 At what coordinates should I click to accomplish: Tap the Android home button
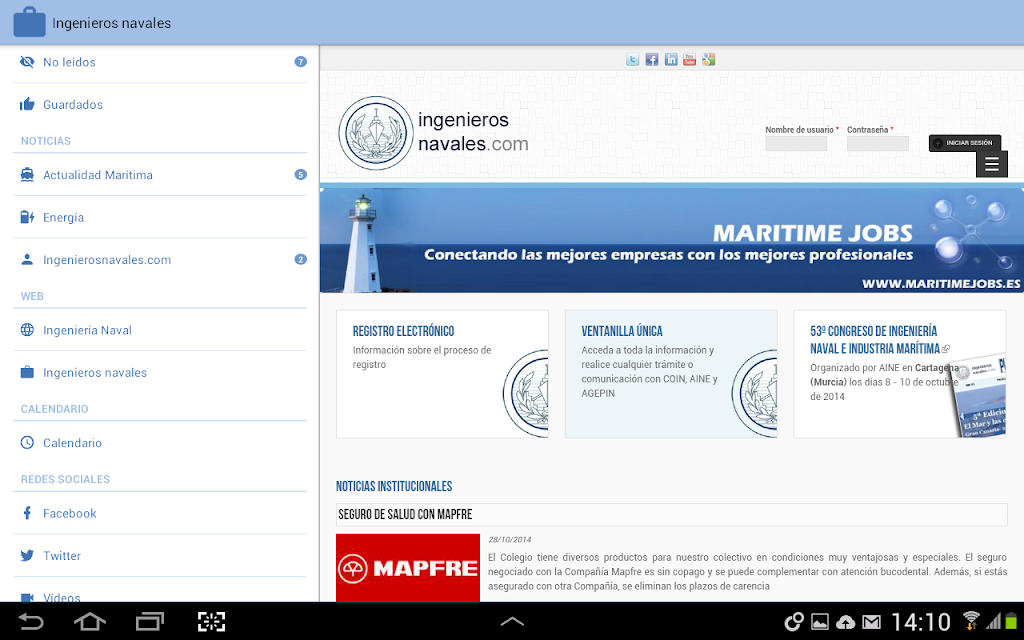pos(89,621)
